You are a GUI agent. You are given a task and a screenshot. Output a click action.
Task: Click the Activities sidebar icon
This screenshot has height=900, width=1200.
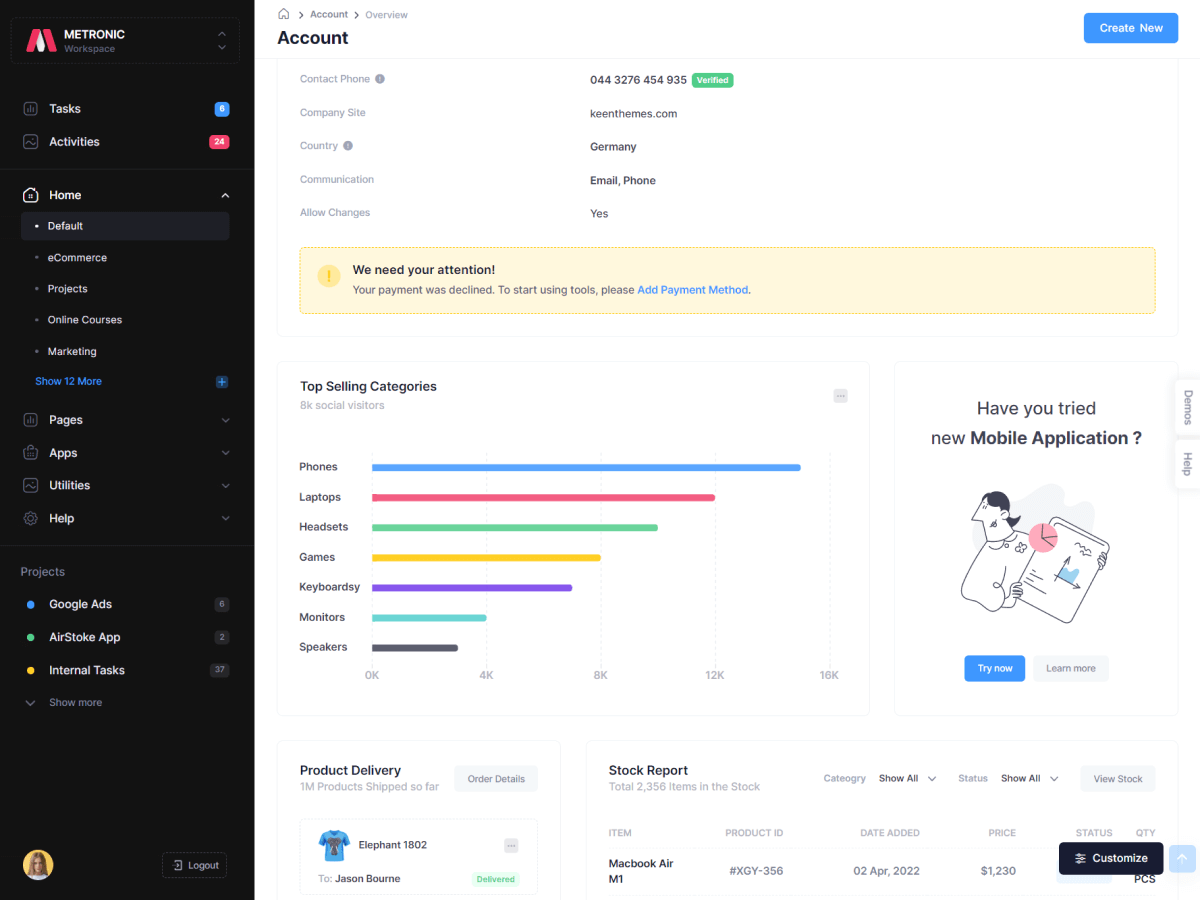31,142
